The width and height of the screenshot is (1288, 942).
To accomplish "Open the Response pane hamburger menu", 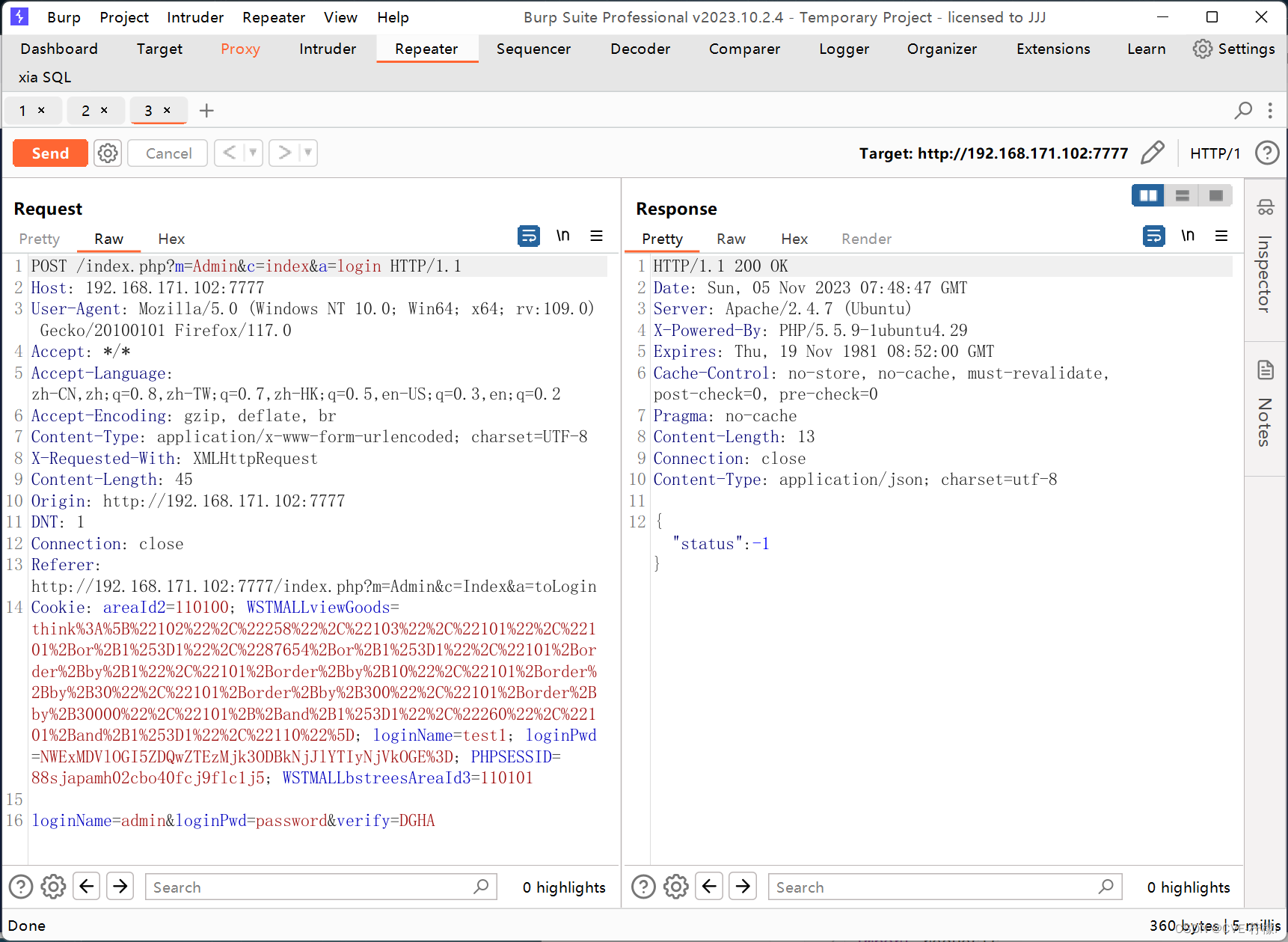I will 1221,236.
